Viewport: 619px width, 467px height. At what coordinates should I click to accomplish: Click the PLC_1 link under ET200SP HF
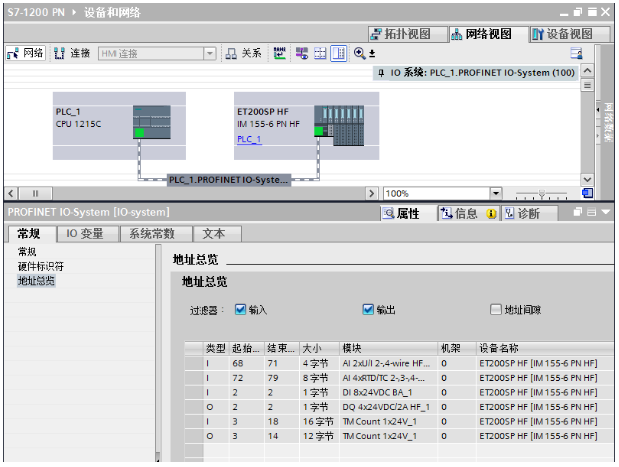click(x=248, y=139)
